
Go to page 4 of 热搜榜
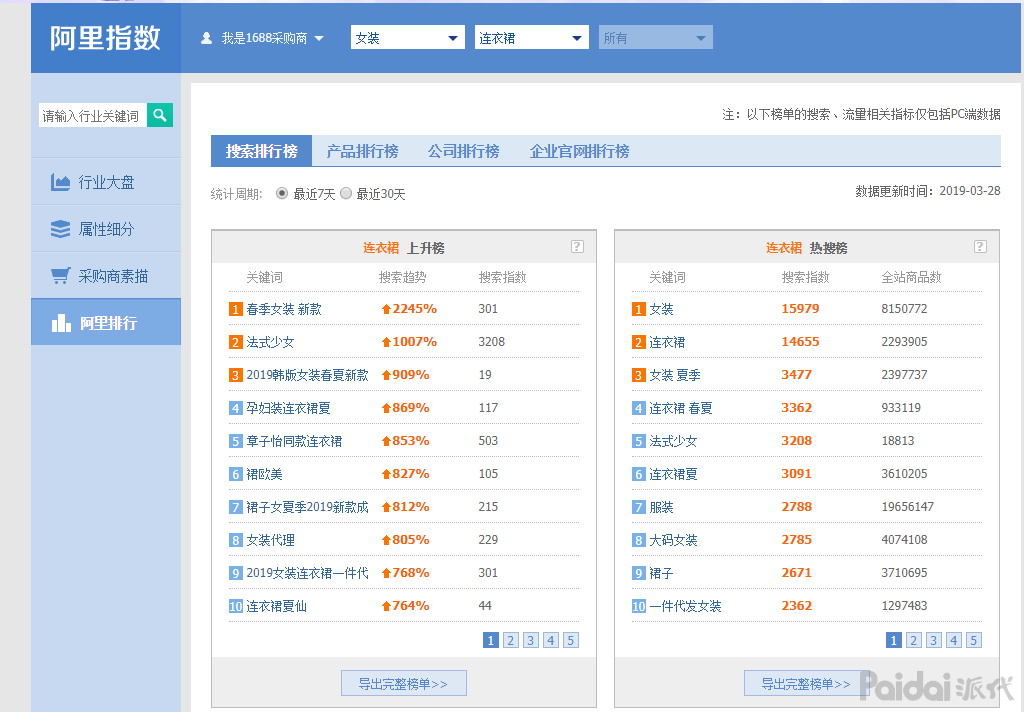954,640
